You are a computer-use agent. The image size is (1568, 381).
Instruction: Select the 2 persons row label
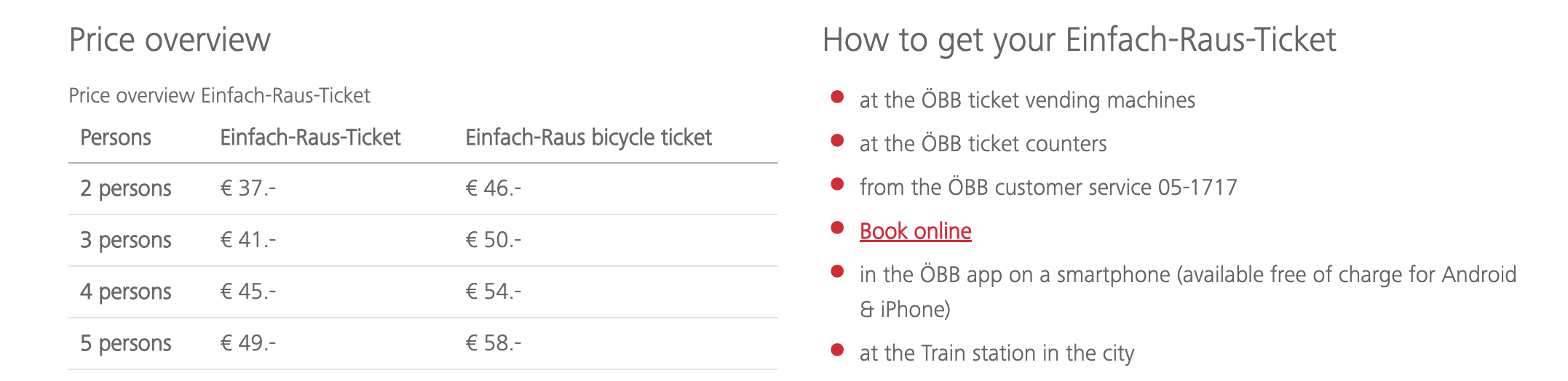(126, 189)
